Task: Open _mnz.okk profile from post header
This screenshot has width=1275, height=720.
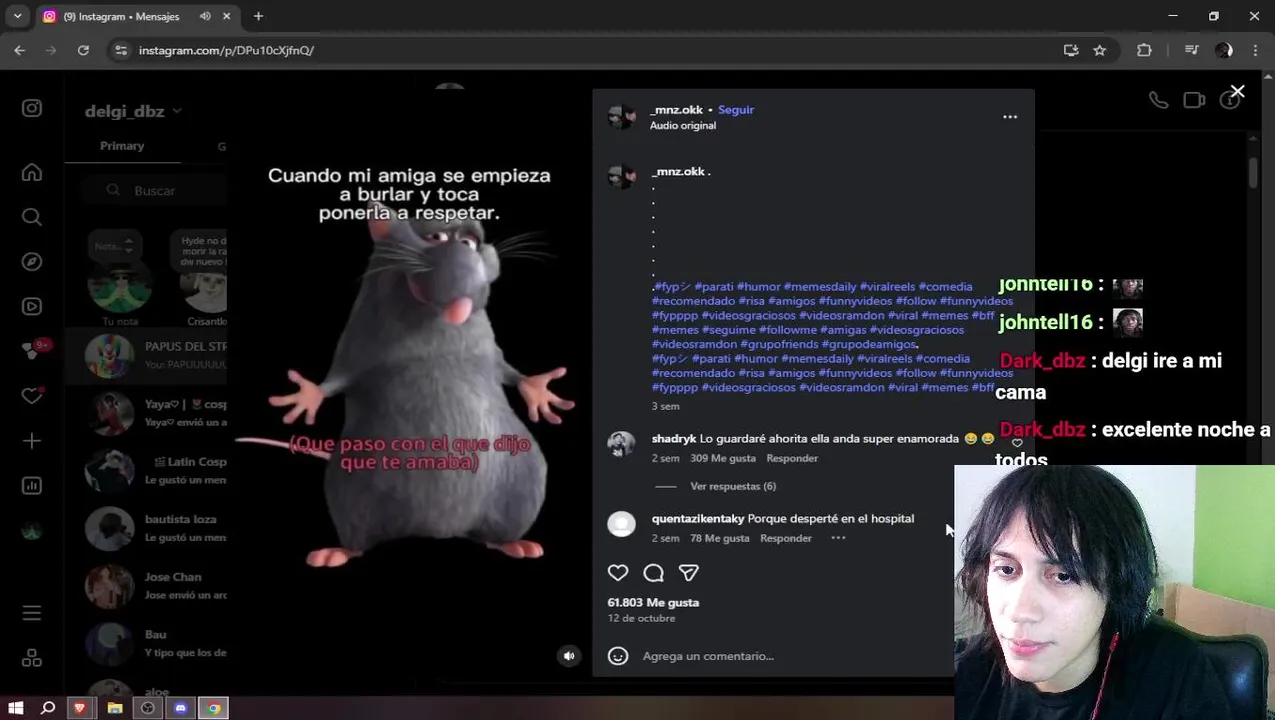Action: coord(676,110)
